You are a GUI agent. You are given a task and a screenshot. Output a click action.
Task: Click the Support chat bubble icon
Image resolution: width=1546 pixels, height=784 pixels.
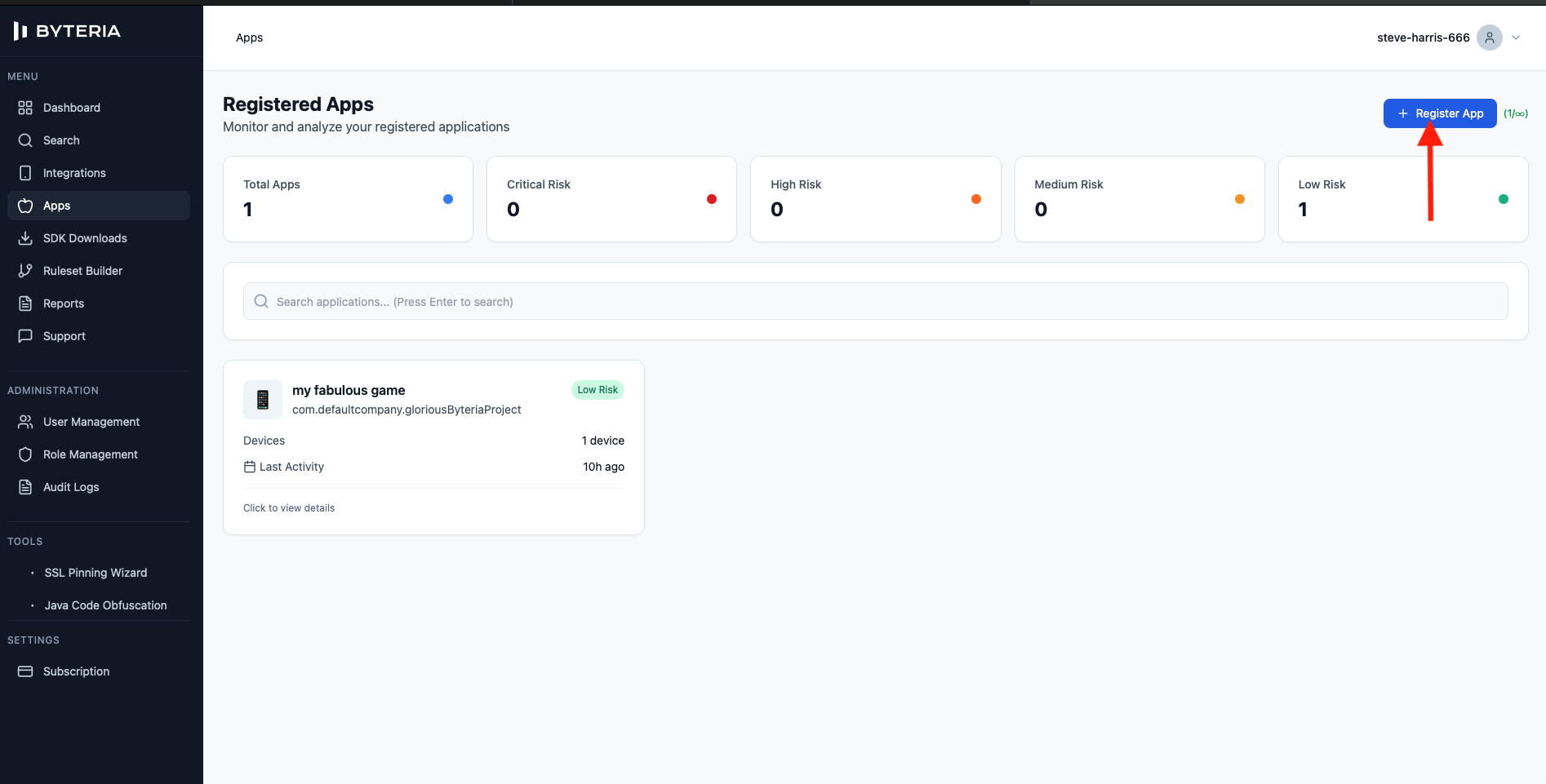click(x=25, y=336)
